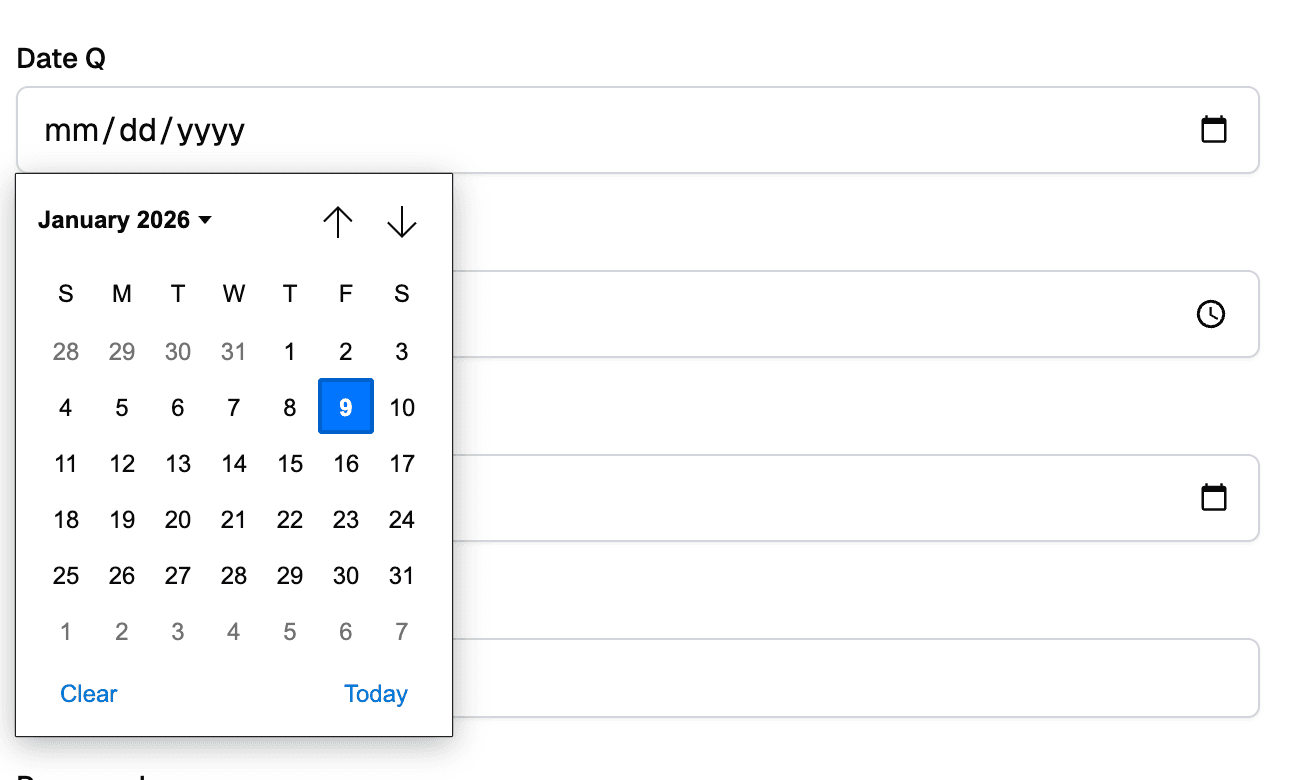Screen dimensions: 1292x780
Task: Click the grayed-out December 28 cell
Action: pyautogui.click(x=66, y=351)
